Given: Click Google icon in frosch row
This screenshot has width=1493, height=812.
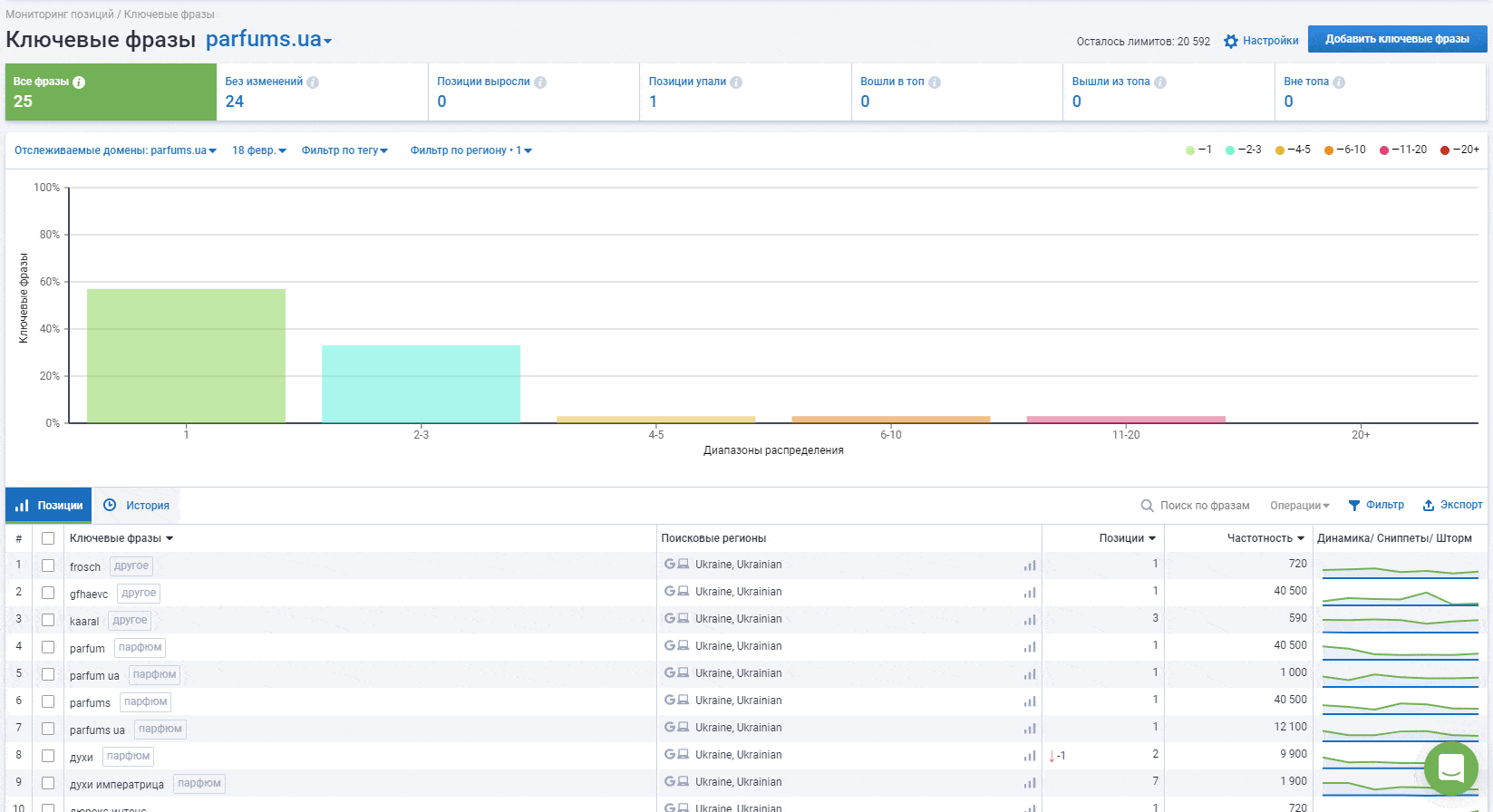Looking at the screenshot, I should tap(670, 564).
